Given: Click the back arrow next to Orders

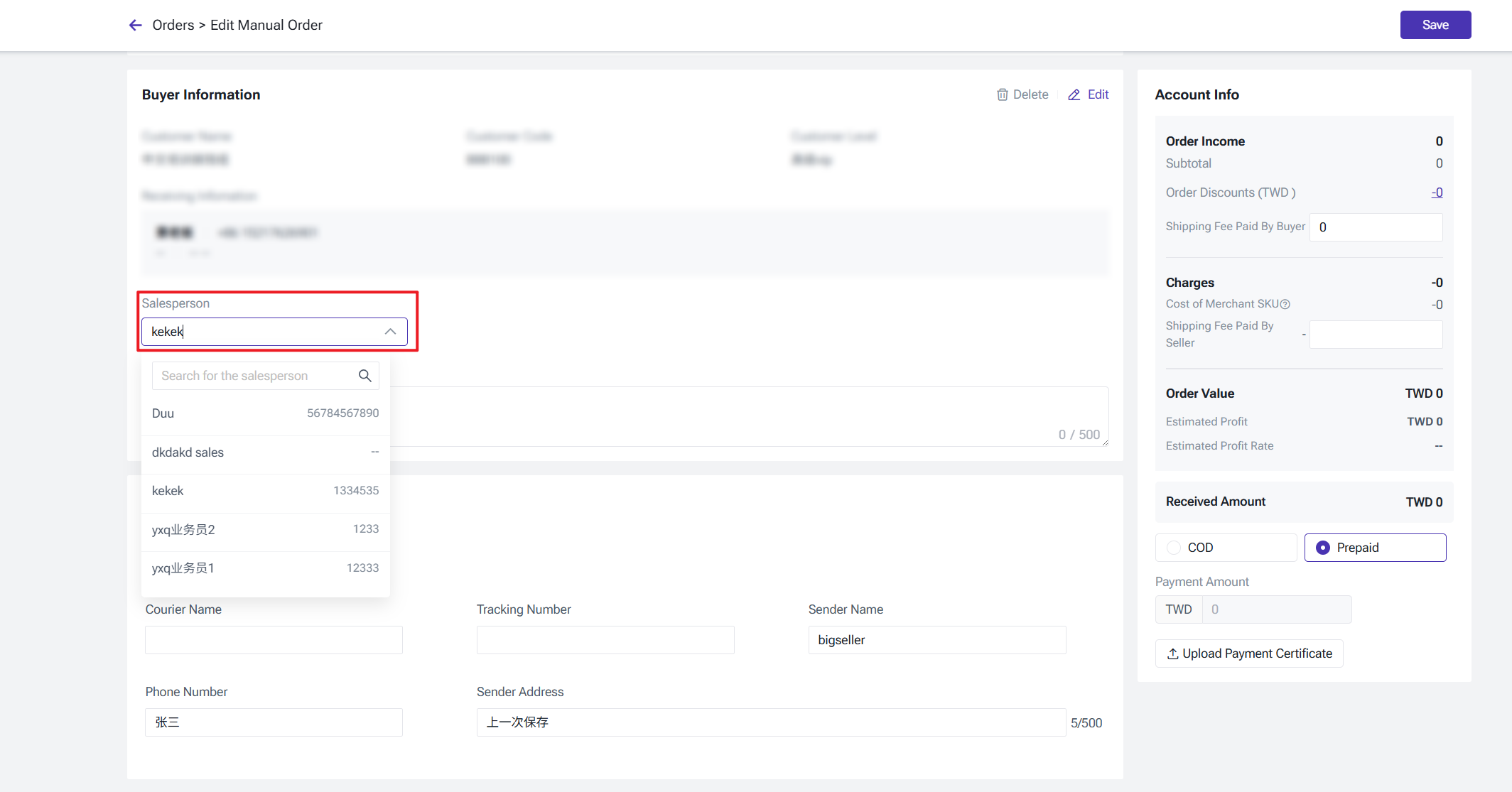Looking at the screenshot, I should pyautogui.click(x=135, y=26).
